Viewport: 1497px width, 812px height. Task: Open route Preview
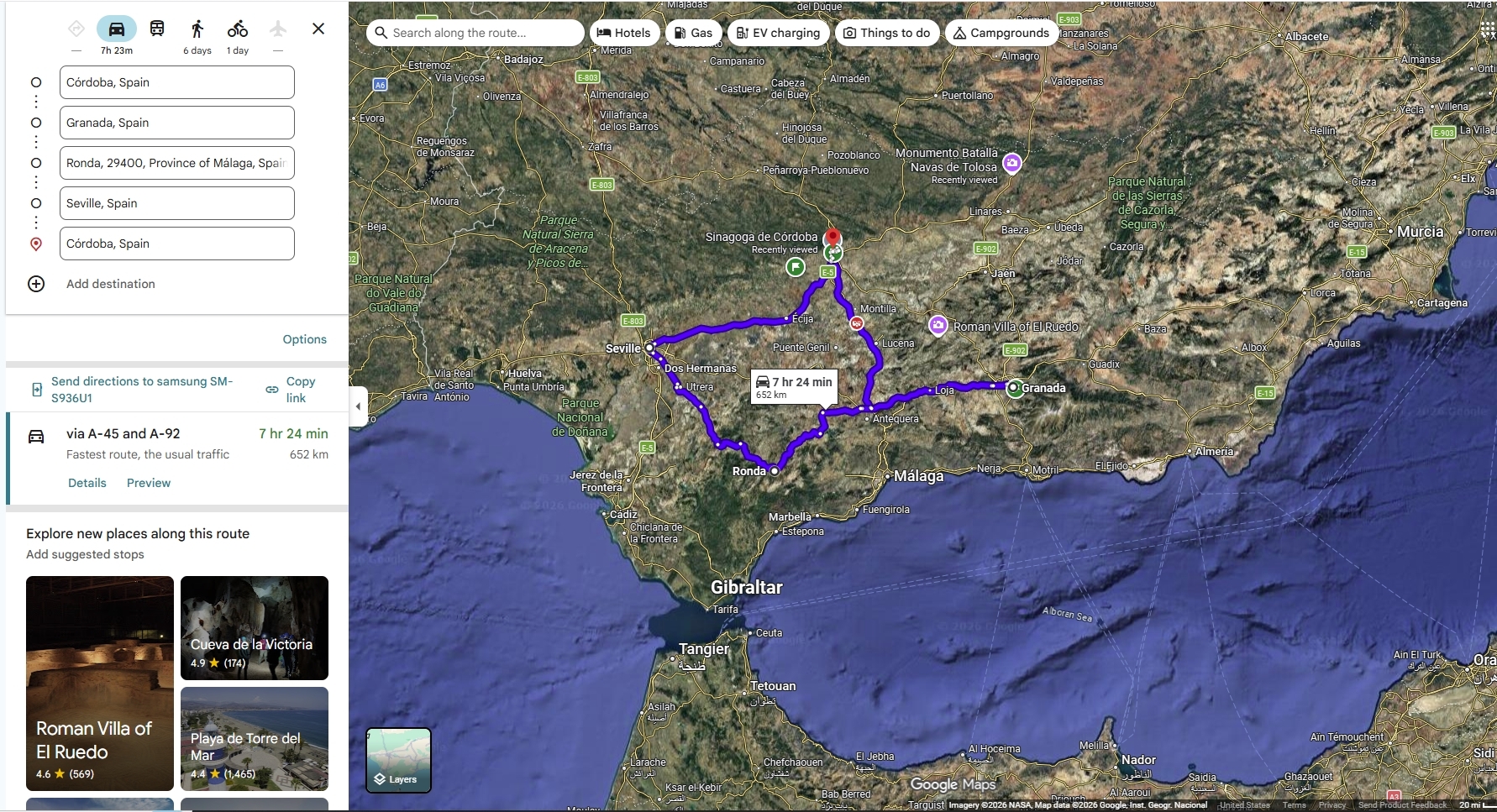click(149, 483)
